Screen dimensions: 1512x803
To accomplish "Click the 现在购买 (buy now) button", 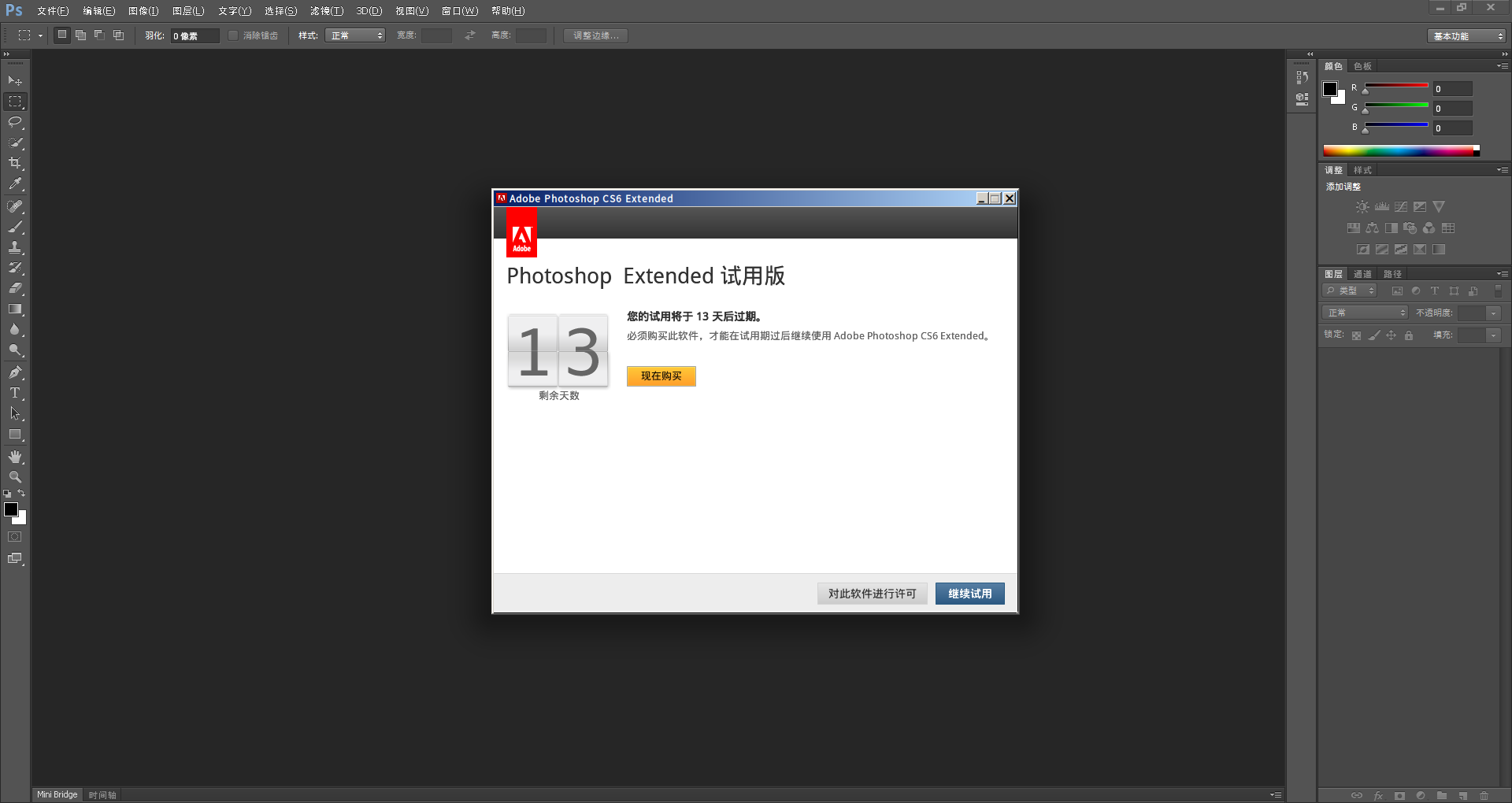I will [x=661, y=376].
